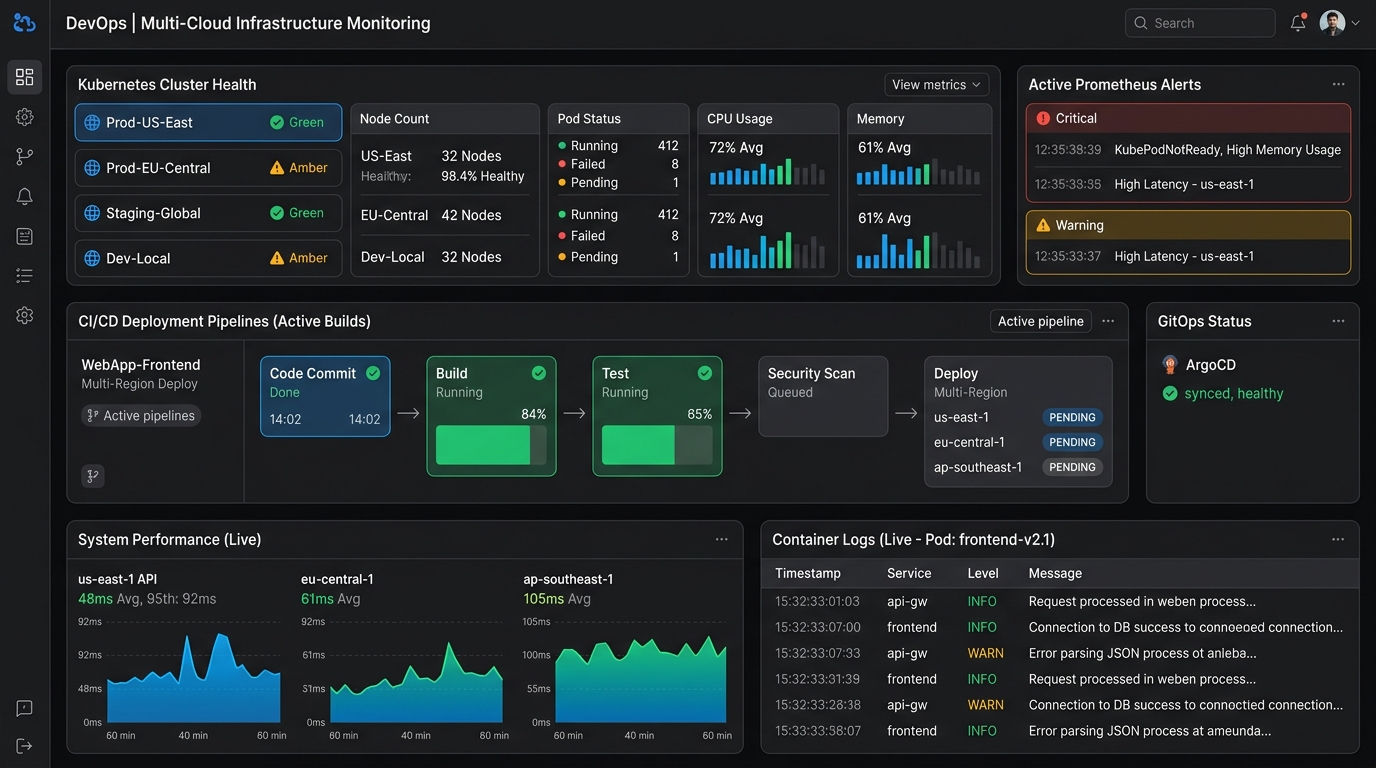Open GitOps Status options menu

coord(1338,321)
